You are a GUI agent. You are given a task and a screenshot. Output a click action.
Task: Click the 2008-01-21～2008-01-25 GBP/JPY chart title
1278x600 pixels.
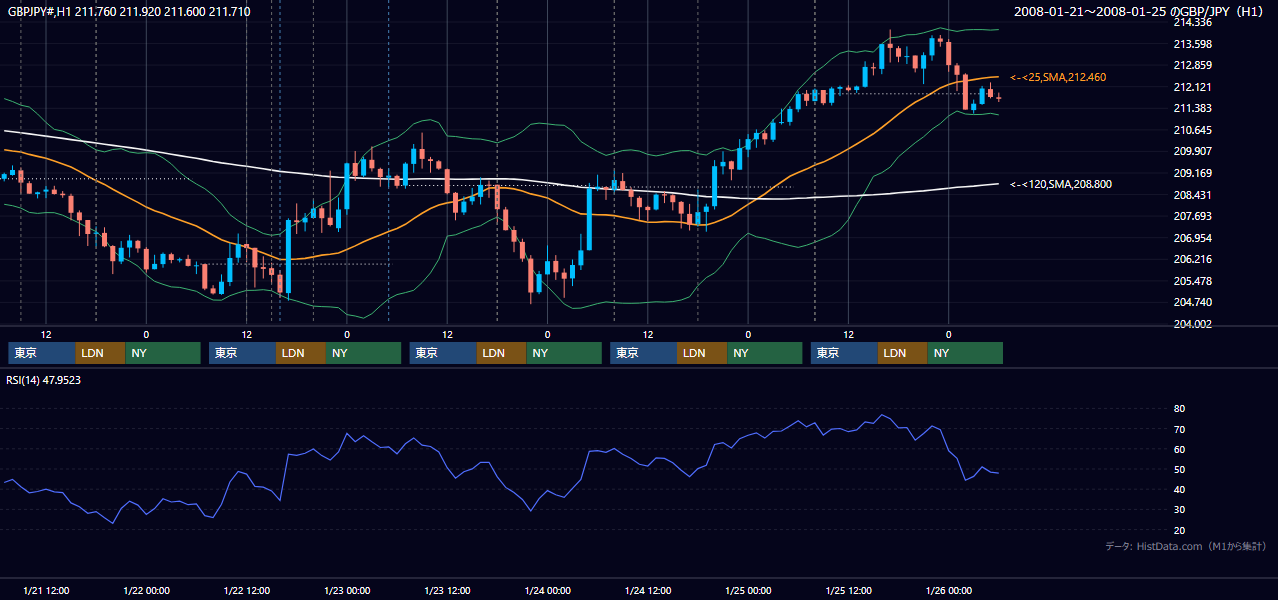1140,11
